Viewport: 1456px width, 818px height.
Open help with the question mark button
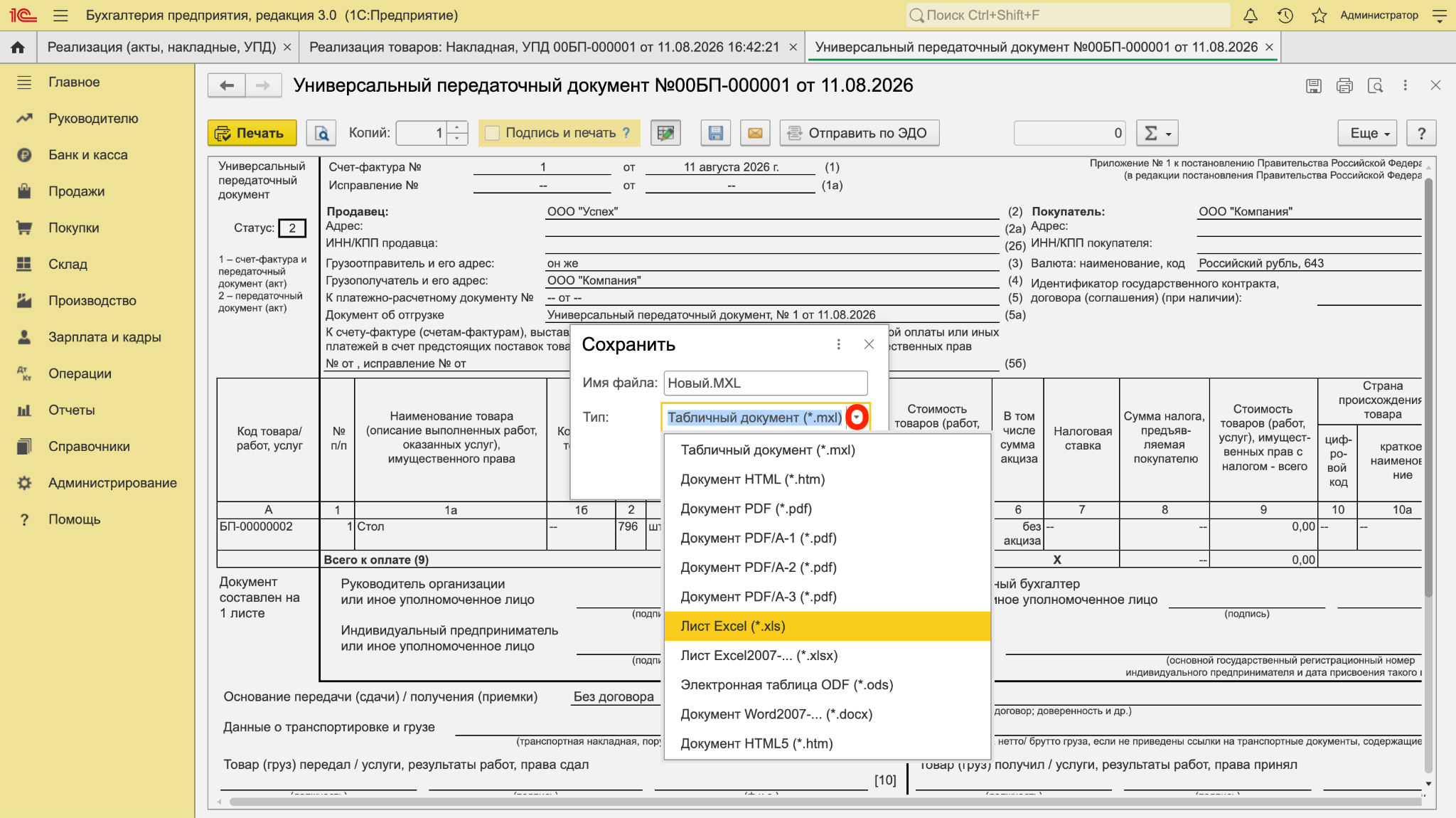(x=1421, y=133)
